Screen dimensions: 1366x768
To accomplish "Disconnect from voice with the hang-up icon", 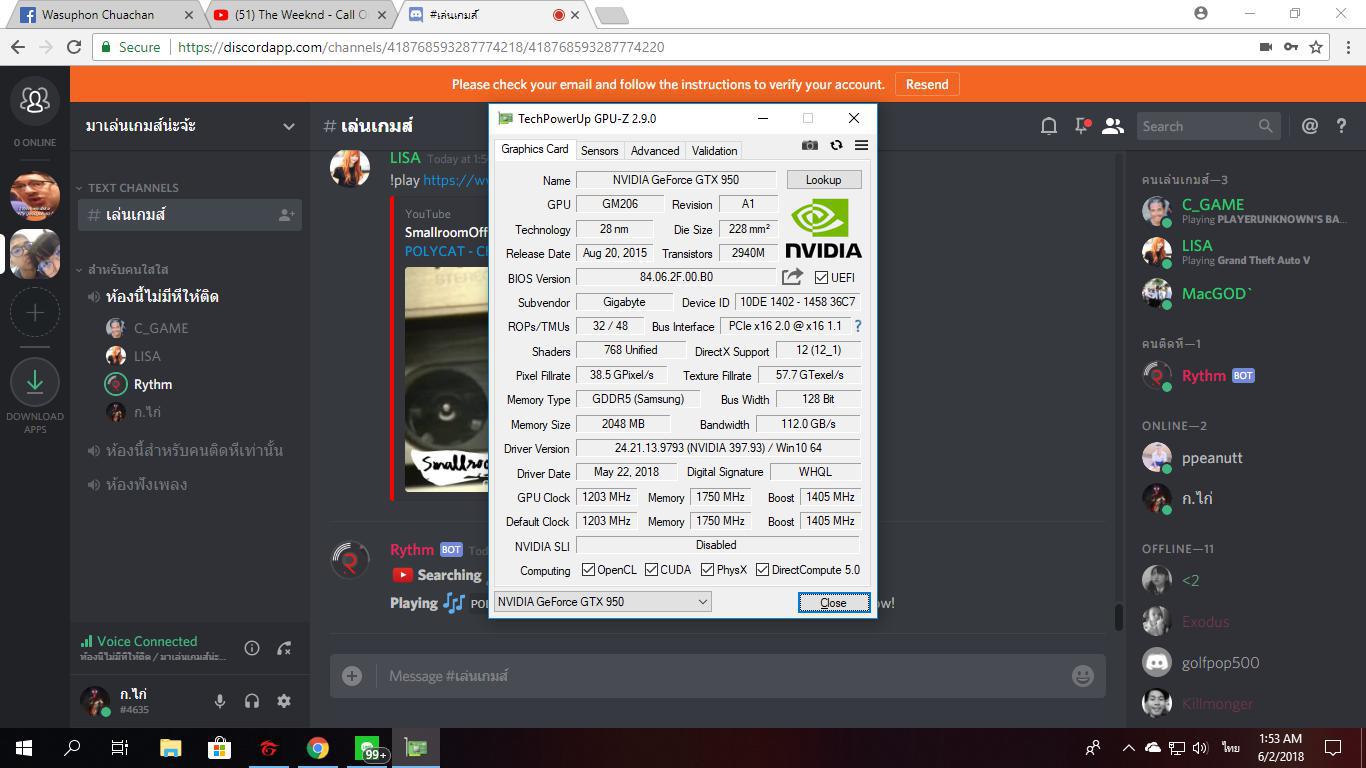I will [x=284, y=648].
